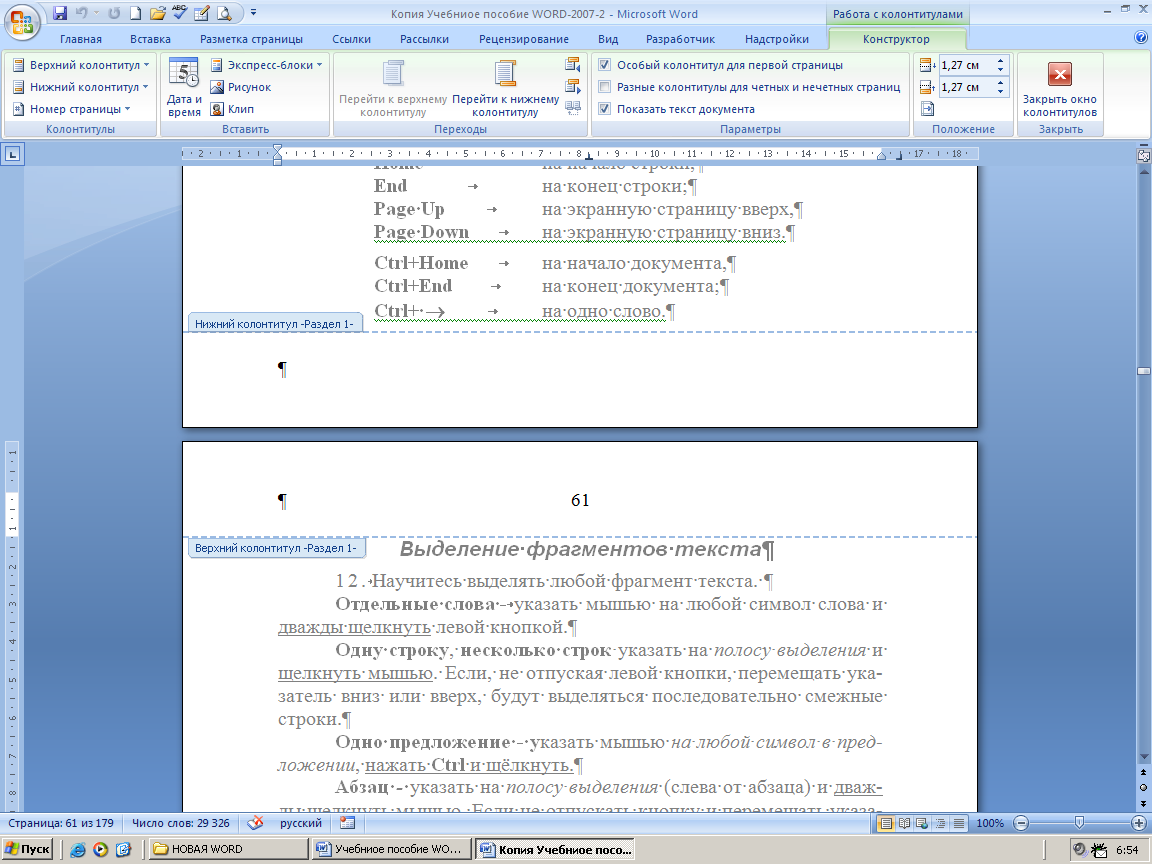The height and width of the screenshot is (864, 1152).
Task: Expand the Undo history arrow
Action: coord(96,13)
